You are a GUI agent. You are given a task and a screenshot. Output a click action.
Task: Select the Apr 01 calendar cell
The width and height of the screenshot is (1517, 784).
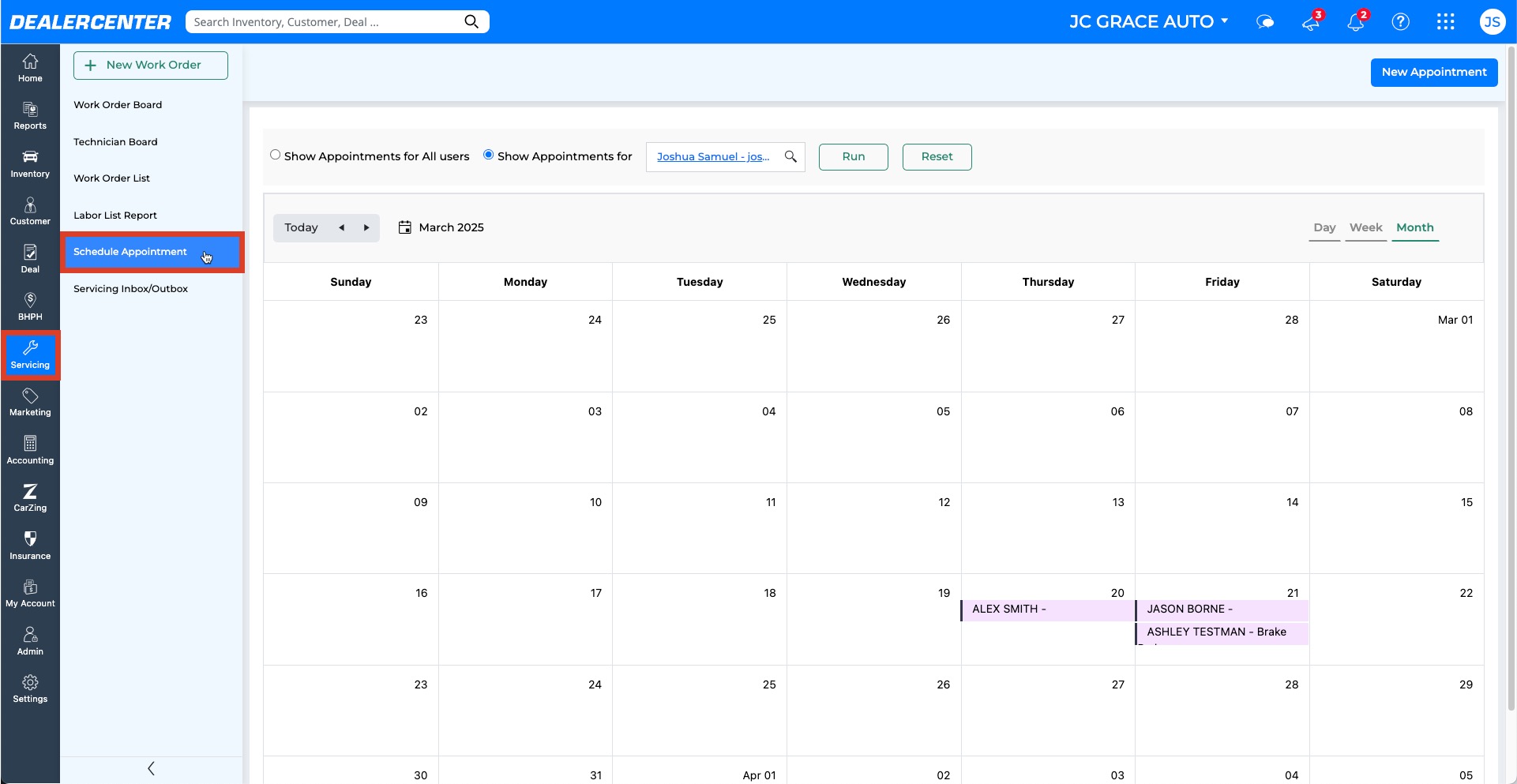pos(700,770)
